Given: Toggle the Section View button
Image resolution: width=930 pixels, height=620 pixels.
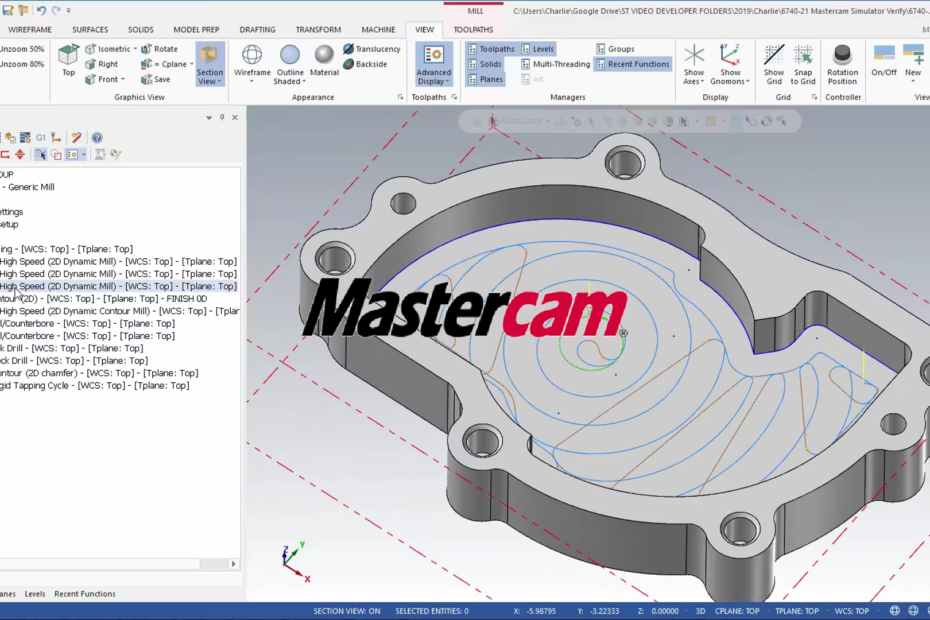Looking at the screenshot, I should click(210, 64).
